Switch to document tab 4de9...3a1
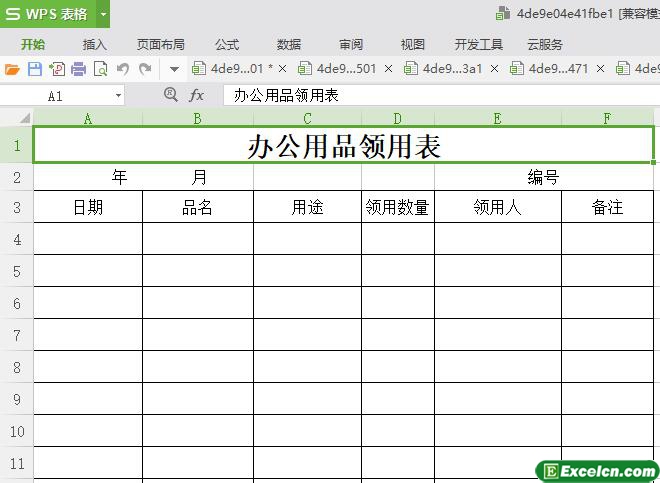 pos(443,69)
